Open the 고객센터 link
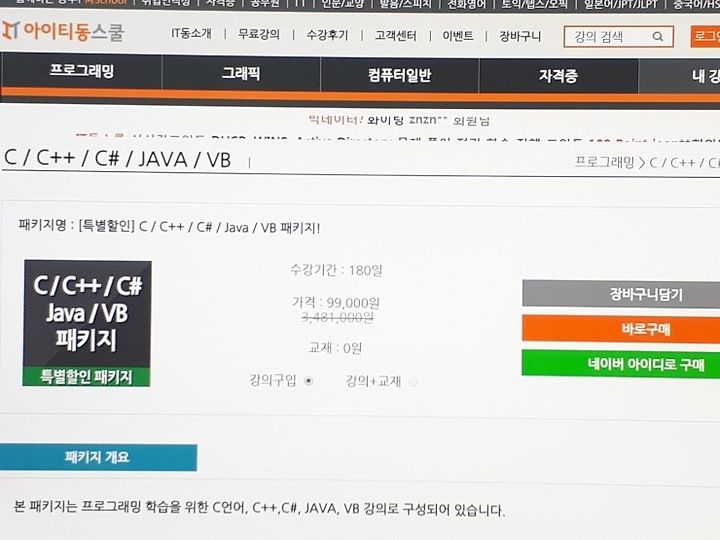The width and height of the screenshot is (720, 540). [x=395, y=35]
